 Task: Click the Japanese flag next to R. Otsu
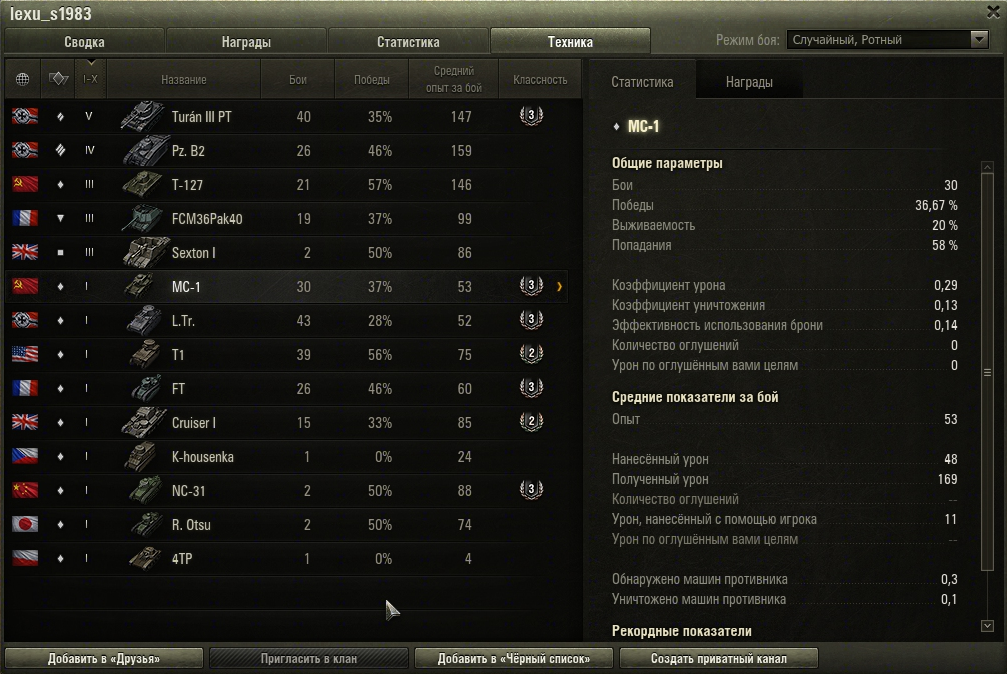click(25, 524)
